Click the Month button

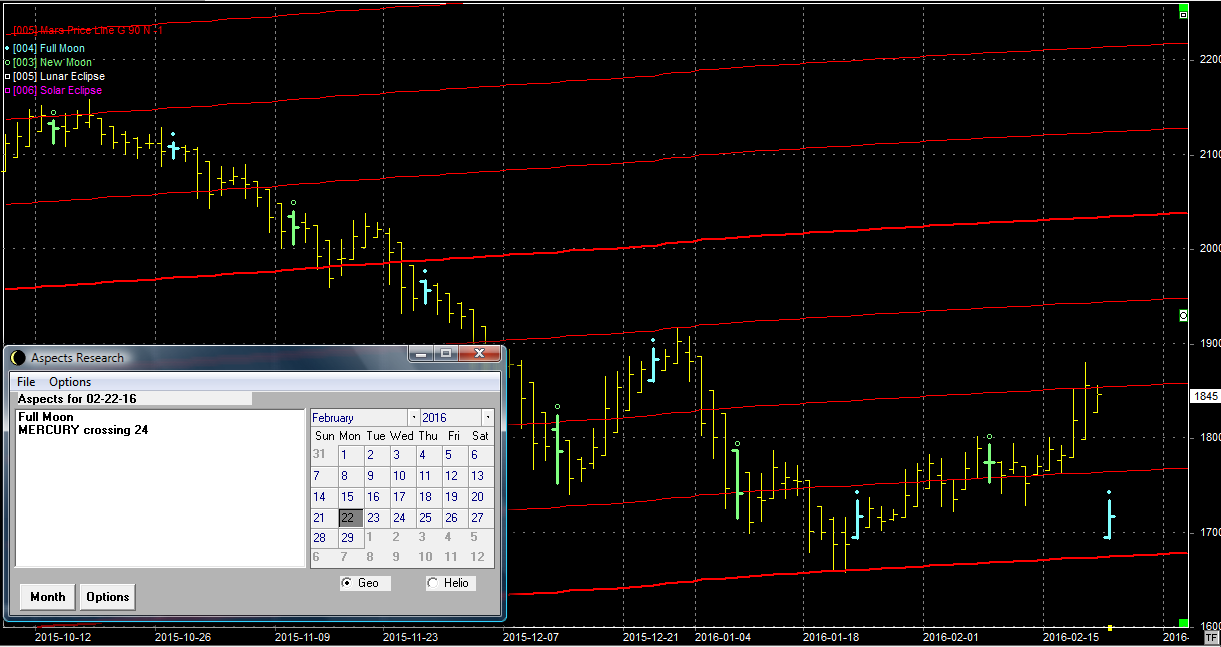click(47, 597)
